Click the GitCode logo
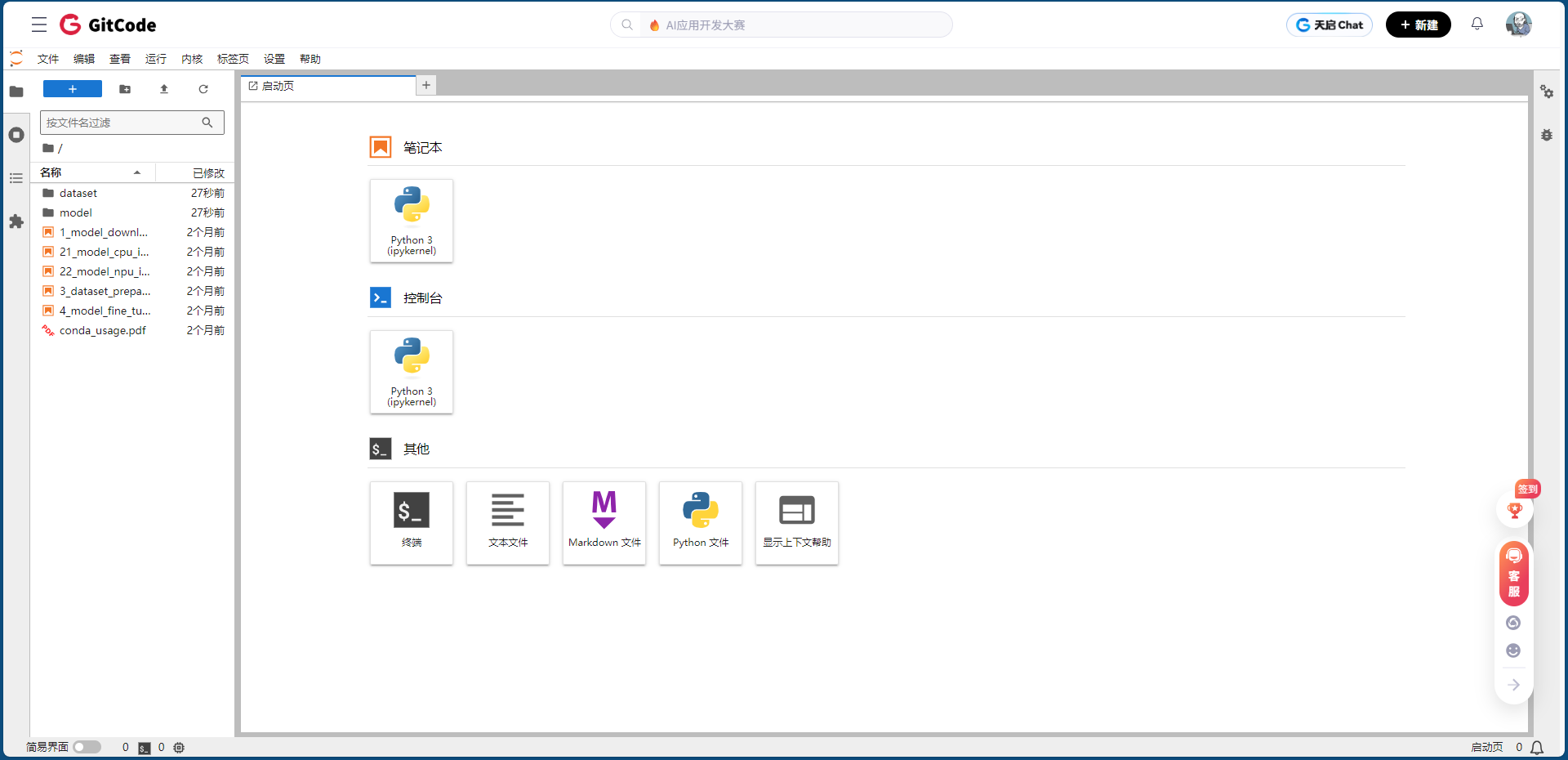Image resolution: width=1568 pixels, height=760 pixels. click(x=108, y=25)
